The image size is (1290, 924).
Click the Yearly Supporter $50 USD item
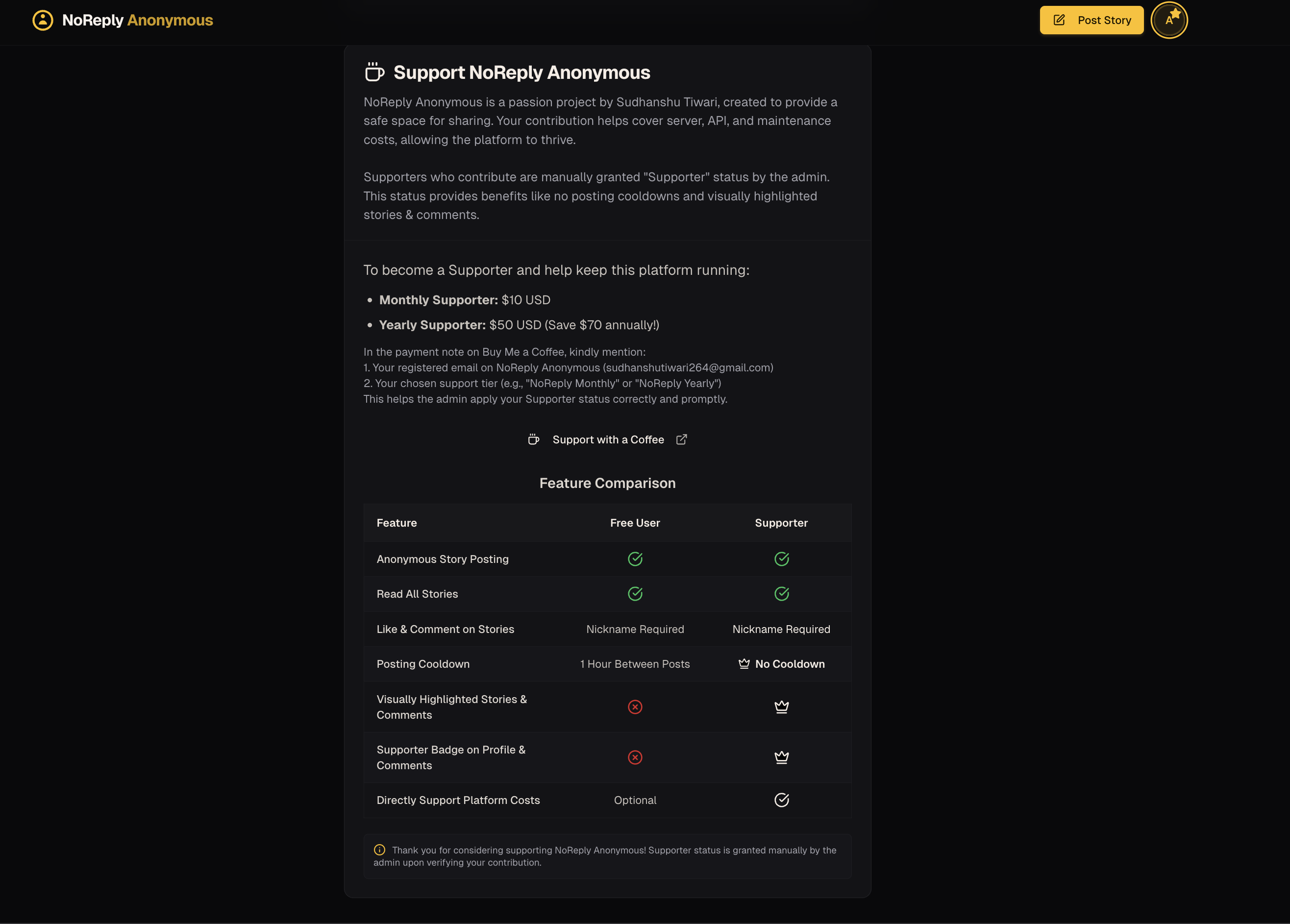point(519,325)
